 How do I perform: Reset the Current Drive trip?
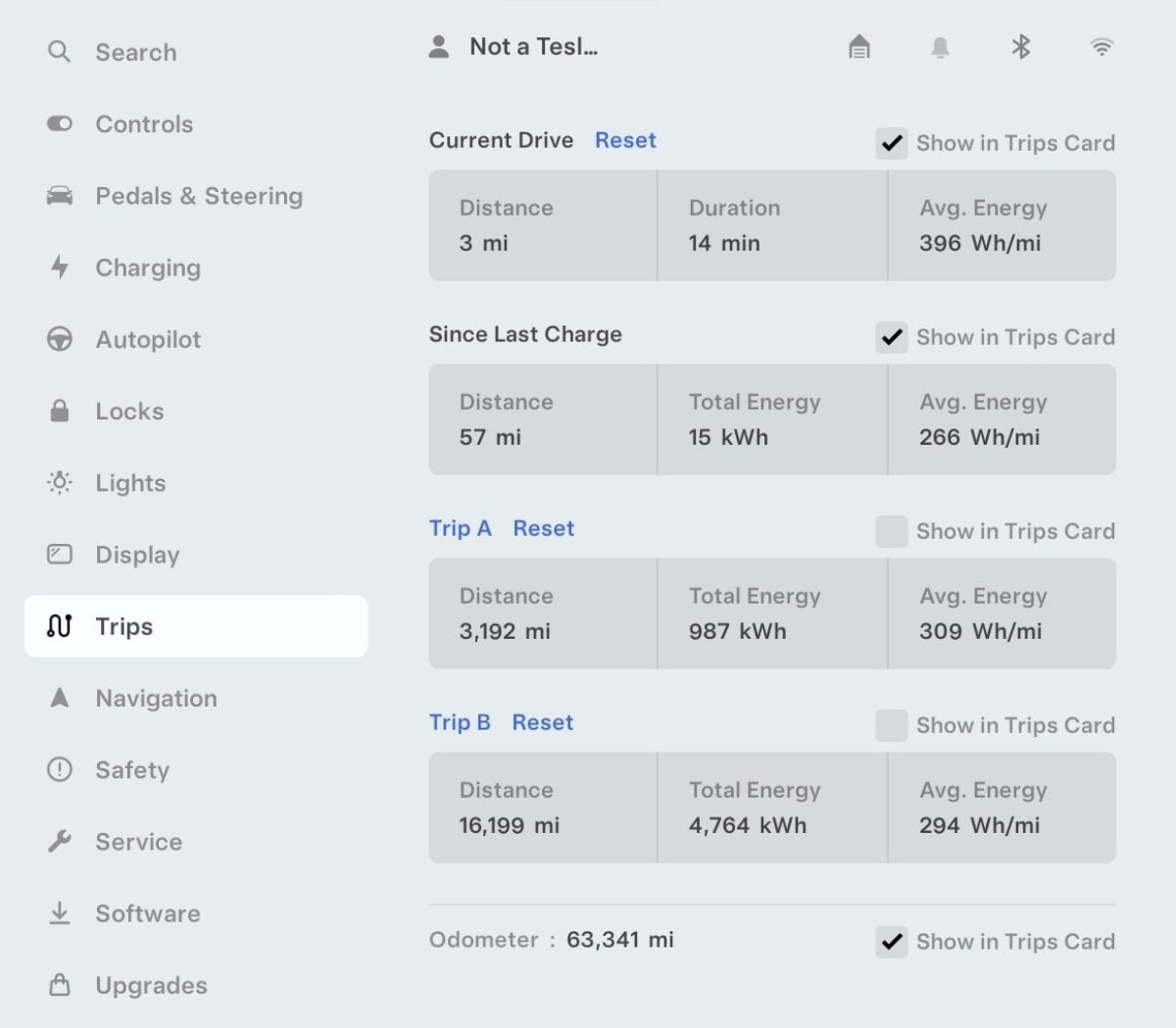coord(625,140)
